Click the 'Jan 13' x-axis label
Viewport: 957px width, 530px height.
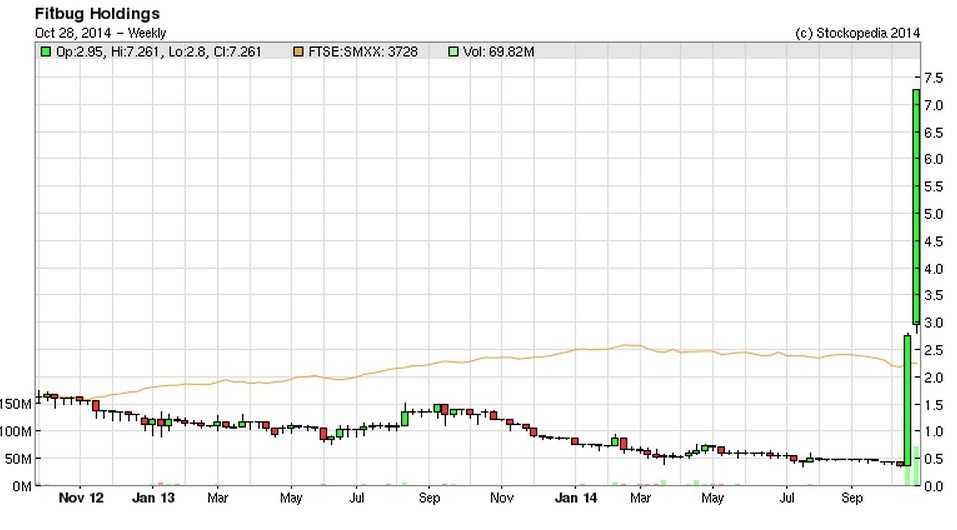pos(153,498)
